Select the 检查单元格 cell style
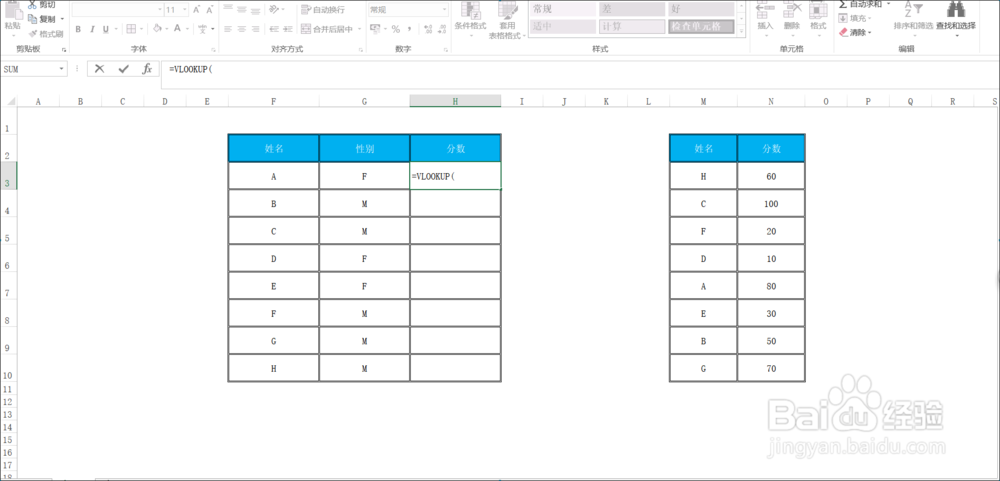The image size is (1000, 481). (701, 27)
